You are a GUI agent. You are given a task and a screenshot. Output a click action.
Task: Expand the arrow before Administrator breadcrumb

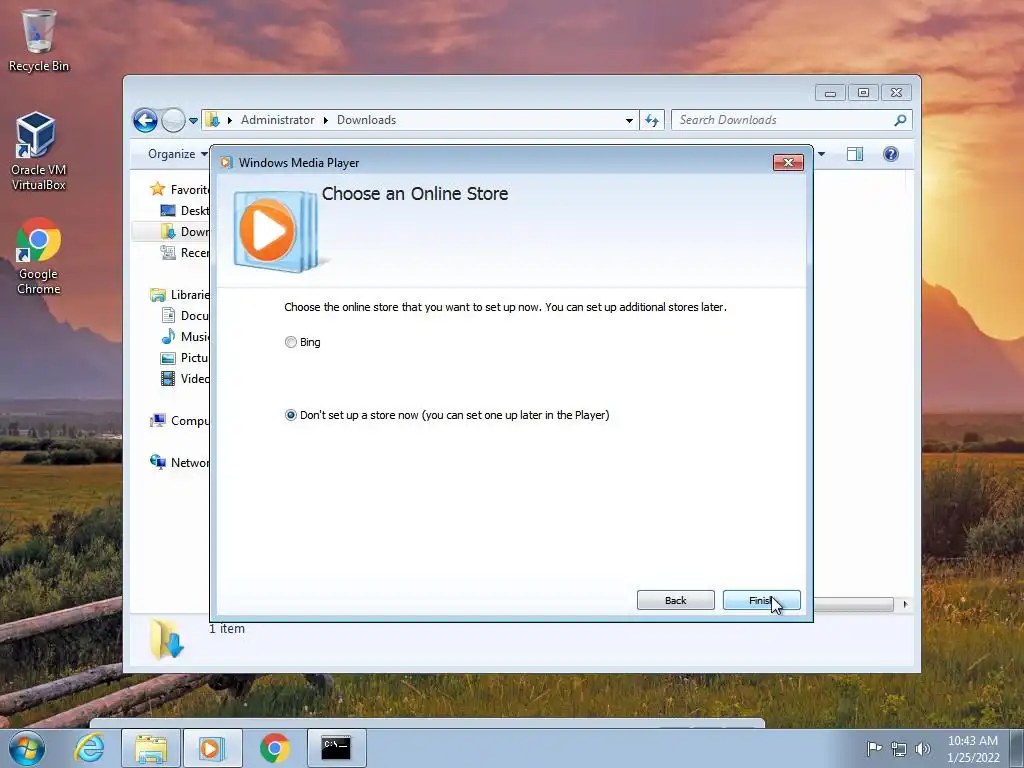click(230, 120)
